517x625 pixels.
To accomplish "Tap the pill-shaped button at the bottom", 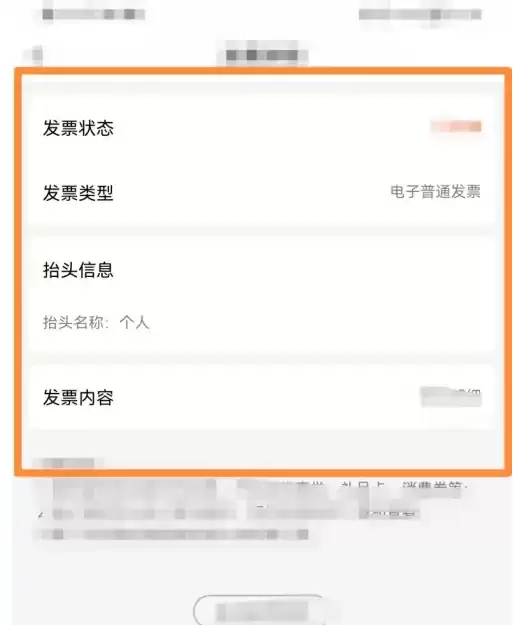I will point(259,610).
